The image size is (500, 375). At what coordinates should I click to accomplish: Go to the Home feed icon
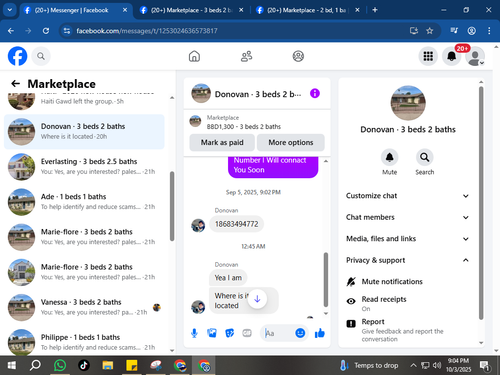(194, 56)
